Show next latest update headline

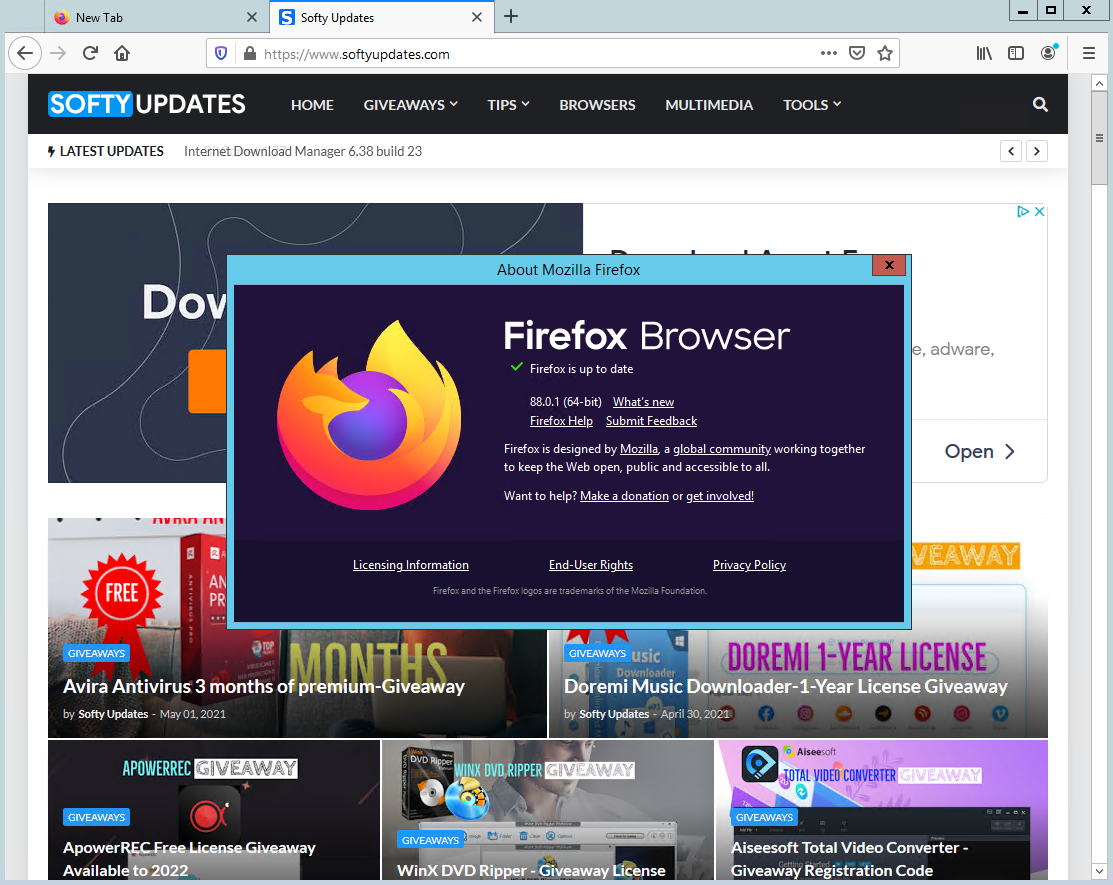[x=1037, y=151]
